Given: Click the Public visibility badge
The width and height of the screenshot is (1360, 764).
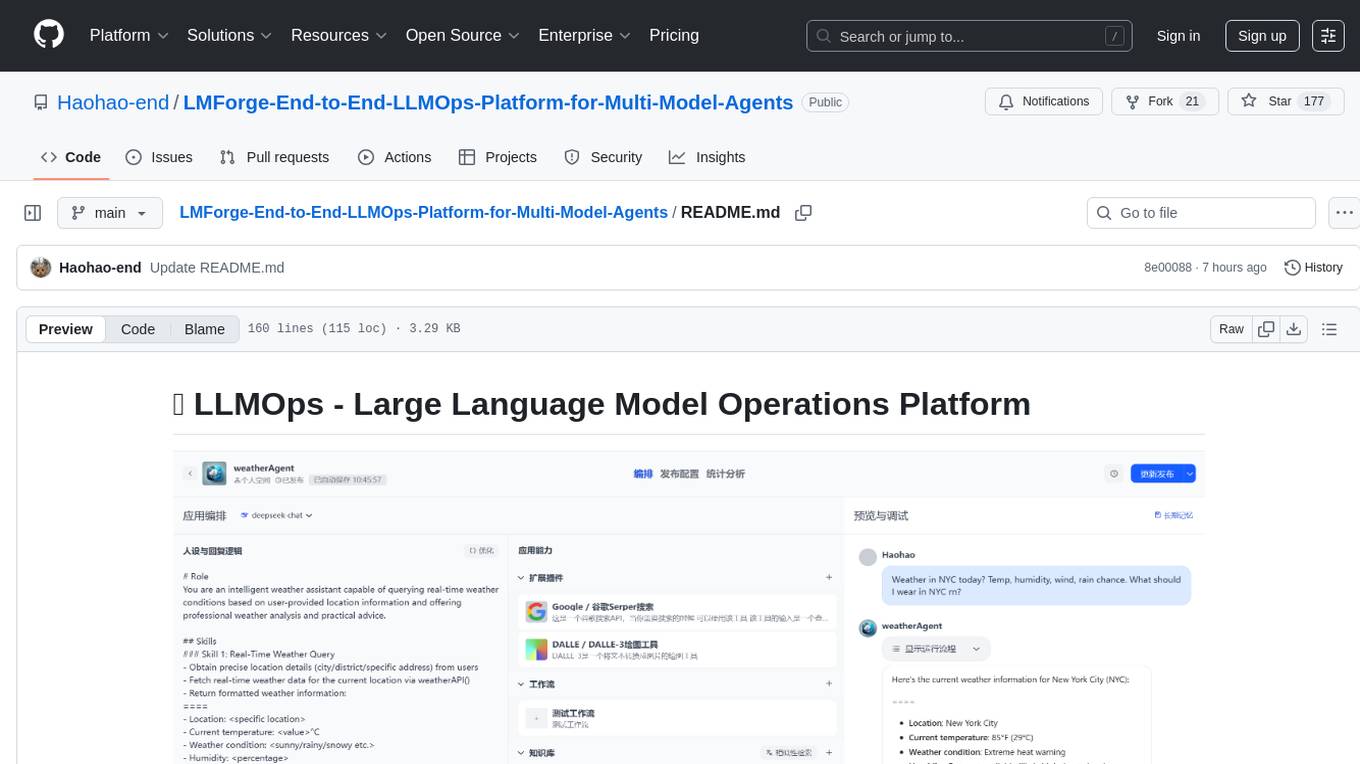Looking at the screenshot, I should [x=825, y=102].
